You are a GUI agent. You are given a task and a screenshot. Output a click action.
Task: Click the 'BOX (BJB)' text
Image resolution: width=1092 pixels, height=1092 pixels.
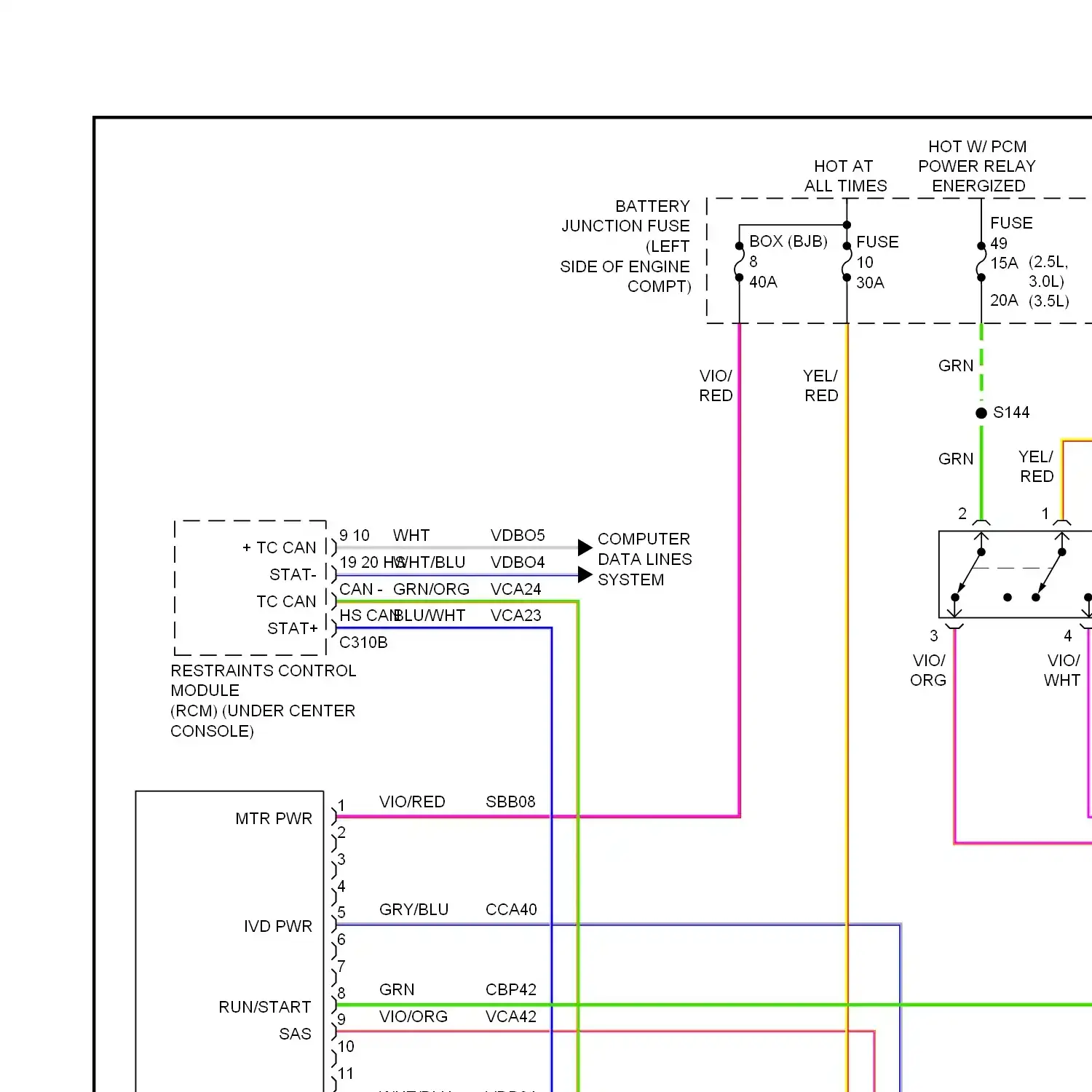[x=788, y=241]
